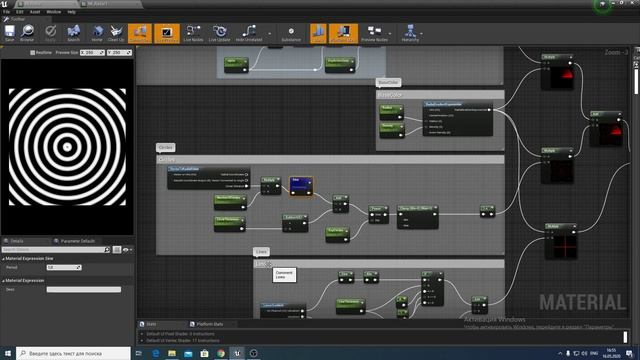Viewport: 640px width, 360px height.
Task: Click the Windows taskbar search box
Action: [73, 353]
